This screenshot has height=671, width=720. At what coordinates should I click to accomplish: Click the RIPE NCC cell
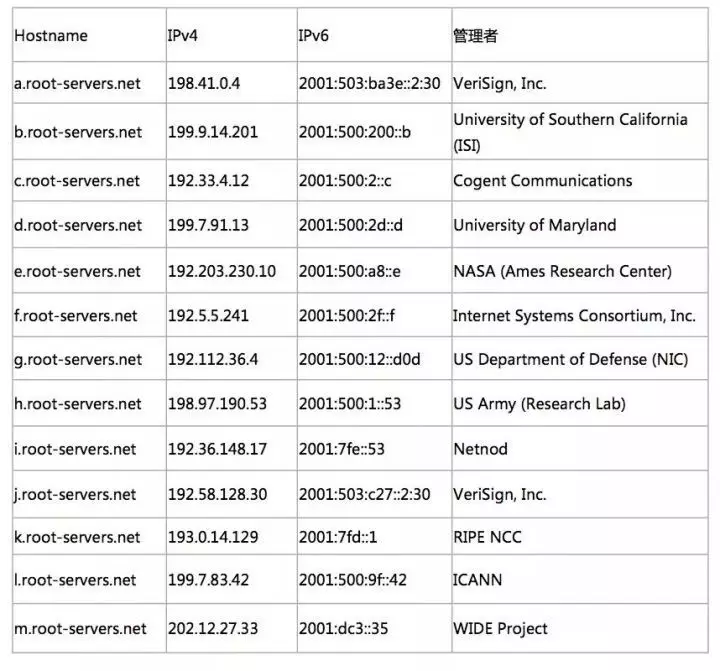[487, 537]
